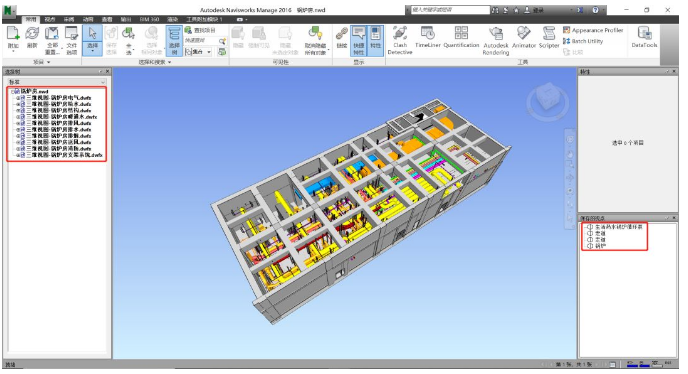The image size is (688, 374).
Task: Click the sheet browser icon in status bar
Action: [x=613, y=364]
